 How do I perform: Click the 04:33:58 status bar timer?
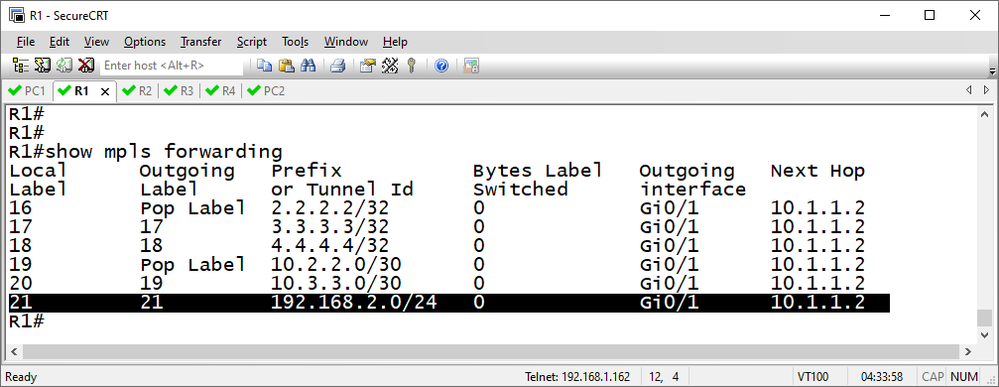click(x=882, y=377)
